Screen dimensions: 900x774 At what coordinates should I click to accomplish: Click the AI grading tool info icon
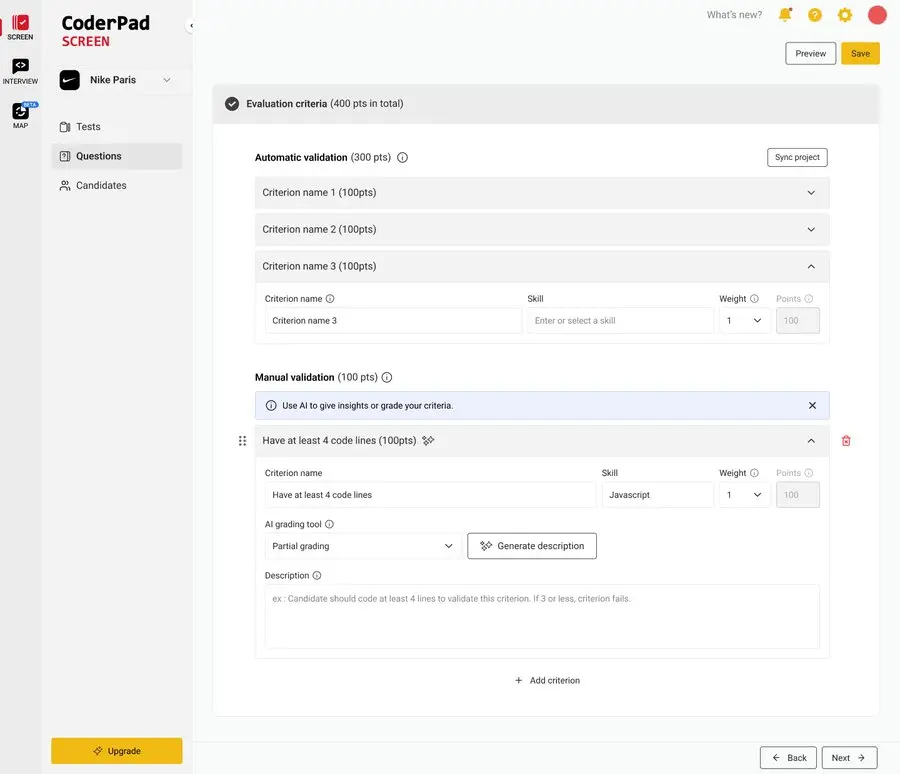coord(329,524)
